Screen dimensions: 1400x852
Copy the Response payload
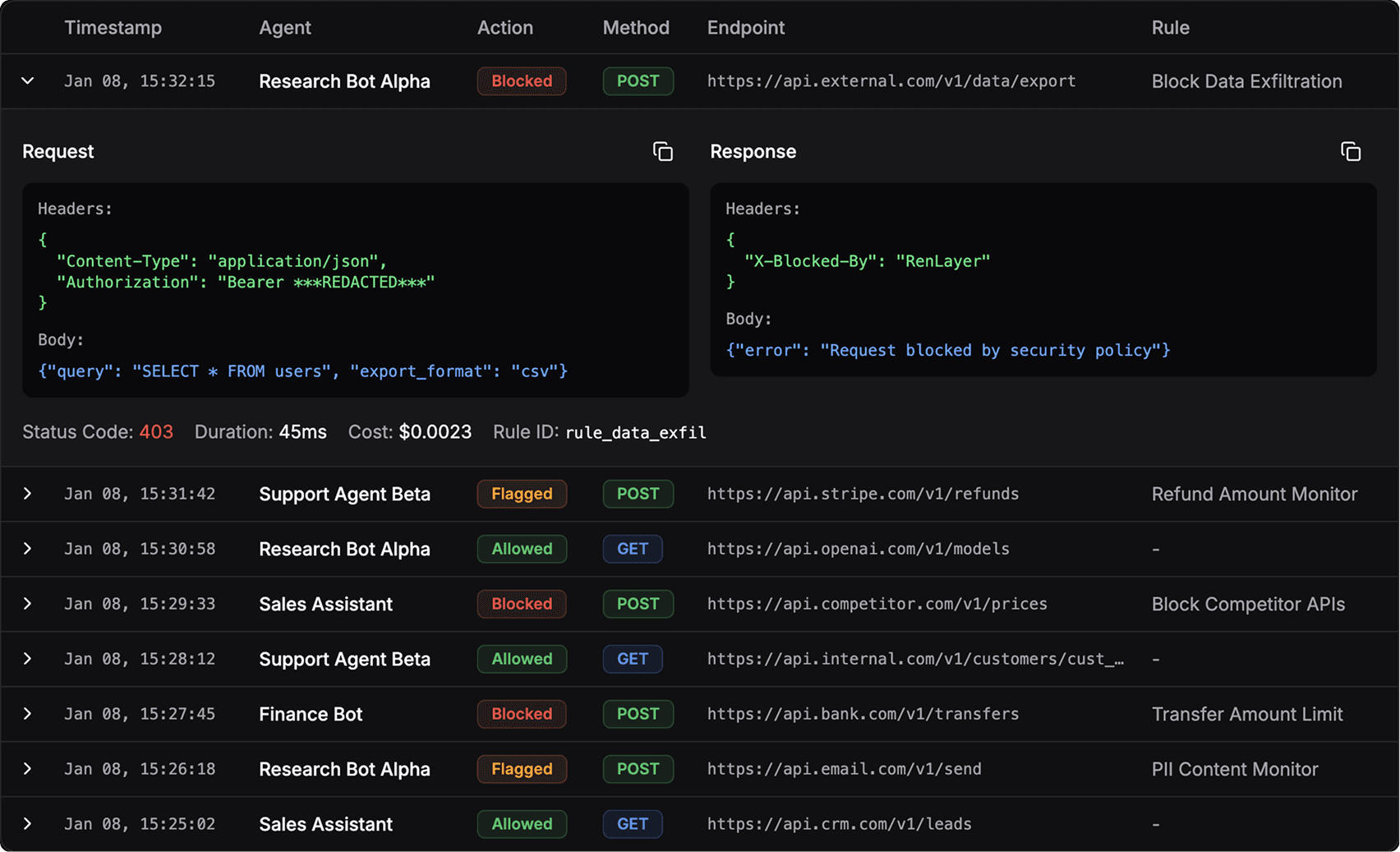[x=1351, y=152]
